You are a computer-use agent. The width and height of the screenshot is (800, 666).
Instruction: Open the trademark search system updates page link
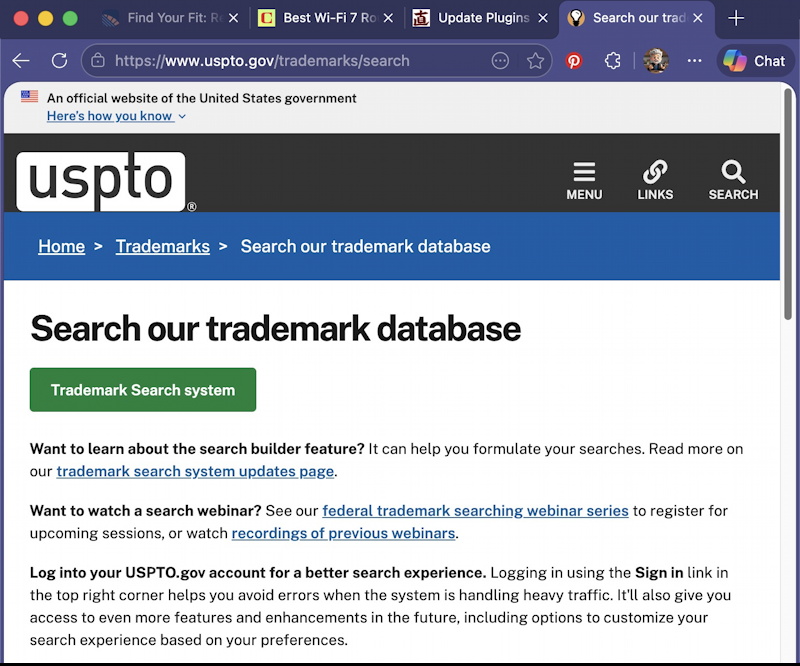(x=194, y=471)
